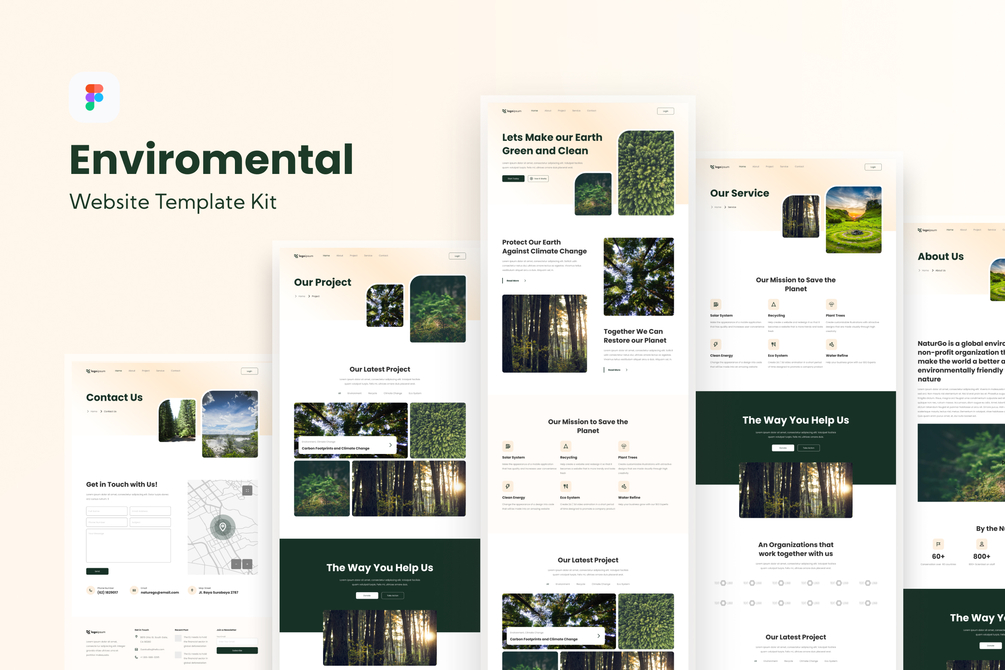Click the Recycling icon on the home page

(565, 446)
